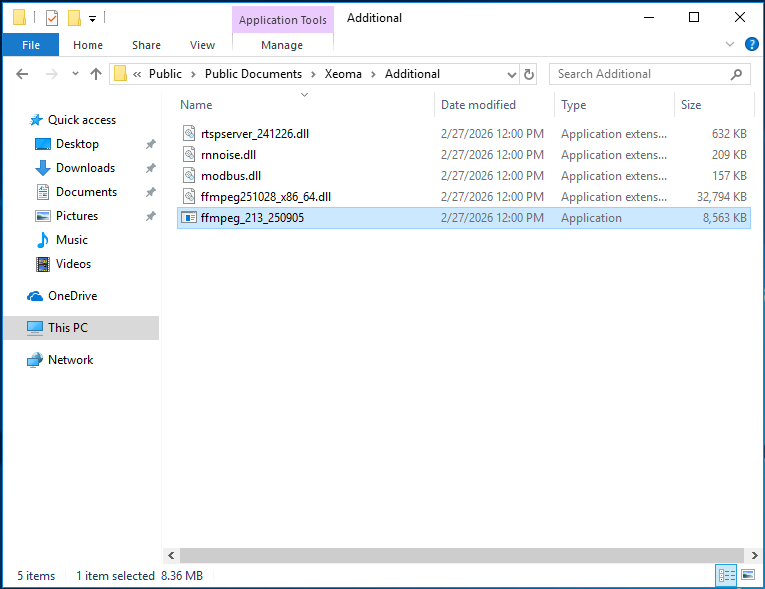The image size is (765, 589).
Task: Open address bar history dropdown
Action: tap(512, 75)
